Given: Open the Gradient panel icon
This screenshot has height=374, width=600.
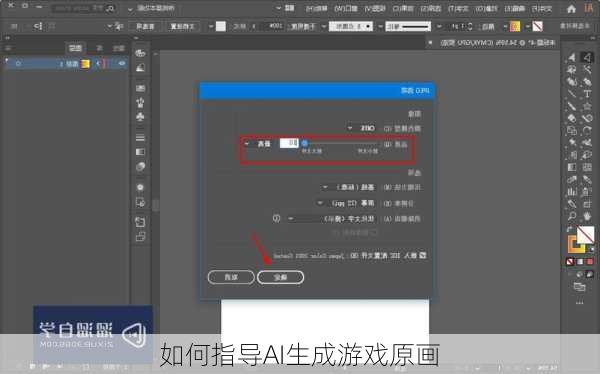Looking at the screenshot, I should point(140,152).
